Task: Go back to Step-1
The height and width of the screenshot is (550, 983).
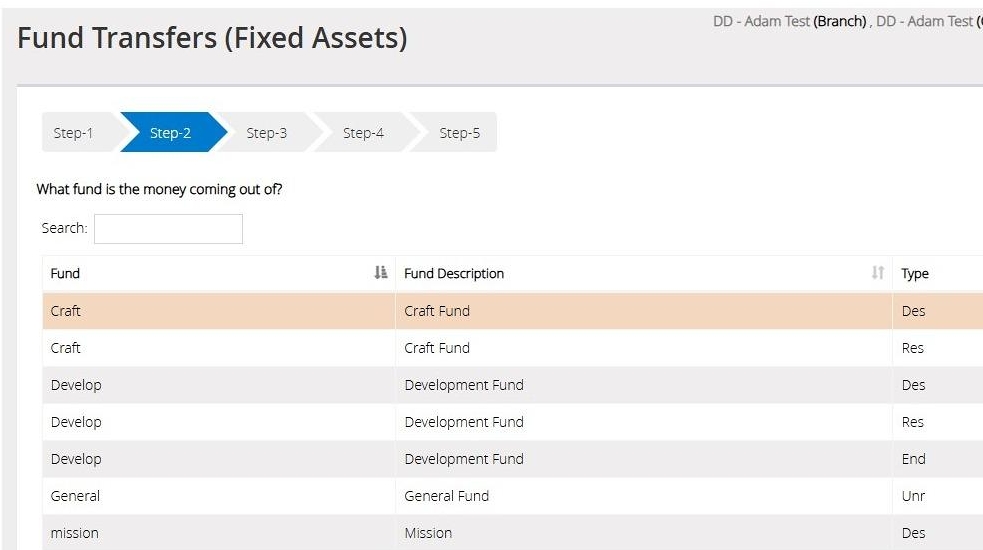Action: tap(74, 133)
